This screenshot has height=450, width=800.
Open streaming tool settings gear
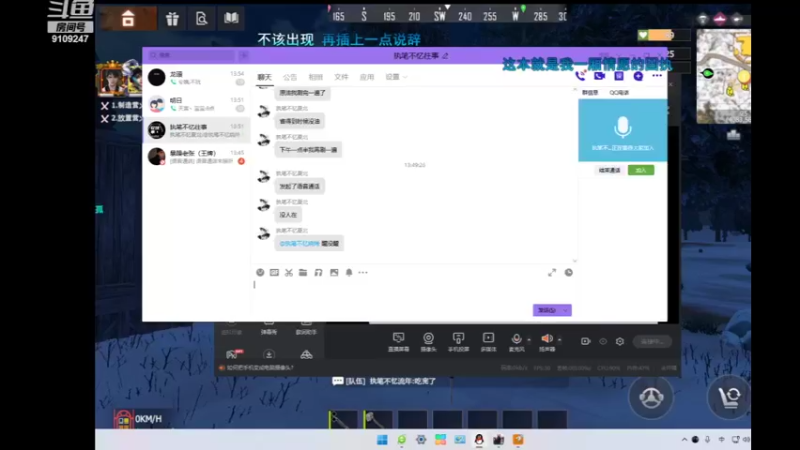[620, 341]
